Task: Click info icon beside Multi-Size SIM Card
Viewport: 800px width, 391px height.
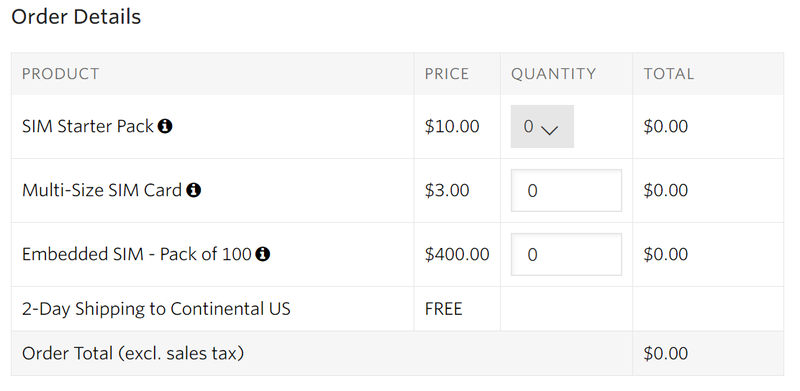Action: 193,190
